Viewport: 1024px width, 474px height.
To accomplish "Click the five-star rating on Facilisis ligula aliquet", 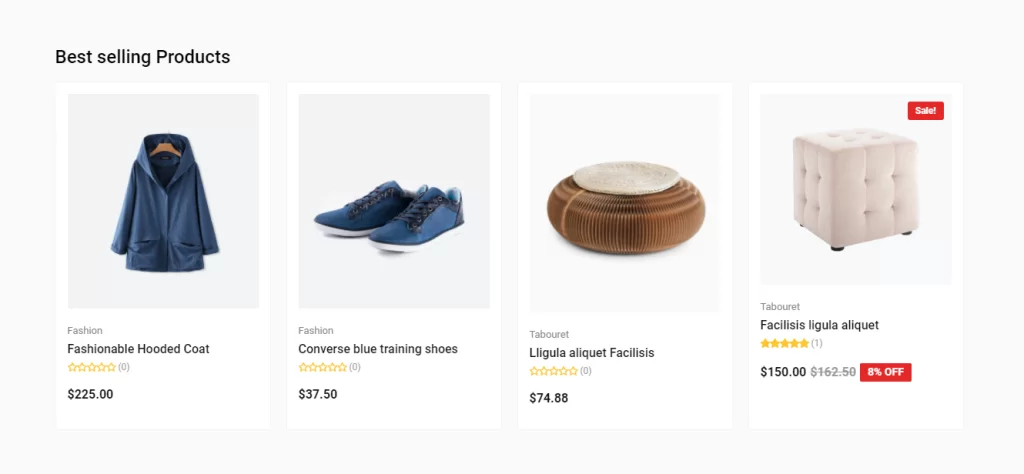I will [x=784, y=343].
